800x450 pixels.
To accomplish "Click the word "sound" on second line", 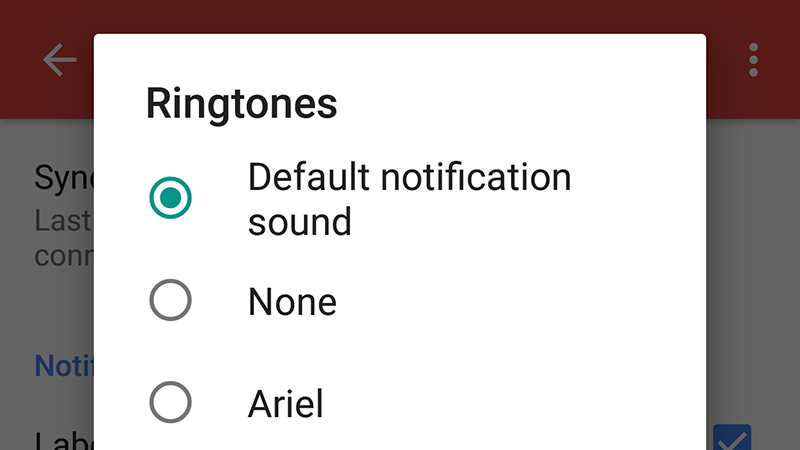I will click(300, 222).
